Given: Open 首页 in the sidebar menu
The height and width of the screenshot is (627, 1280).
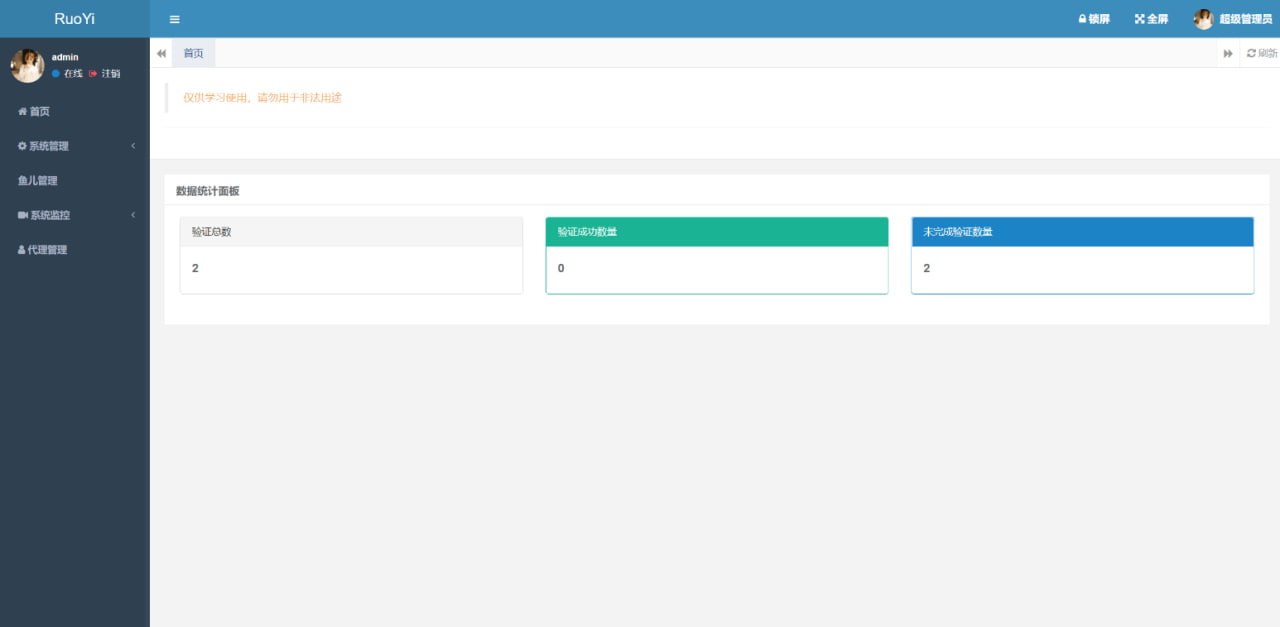Looking at the screenshot, I should click(39, 112).
